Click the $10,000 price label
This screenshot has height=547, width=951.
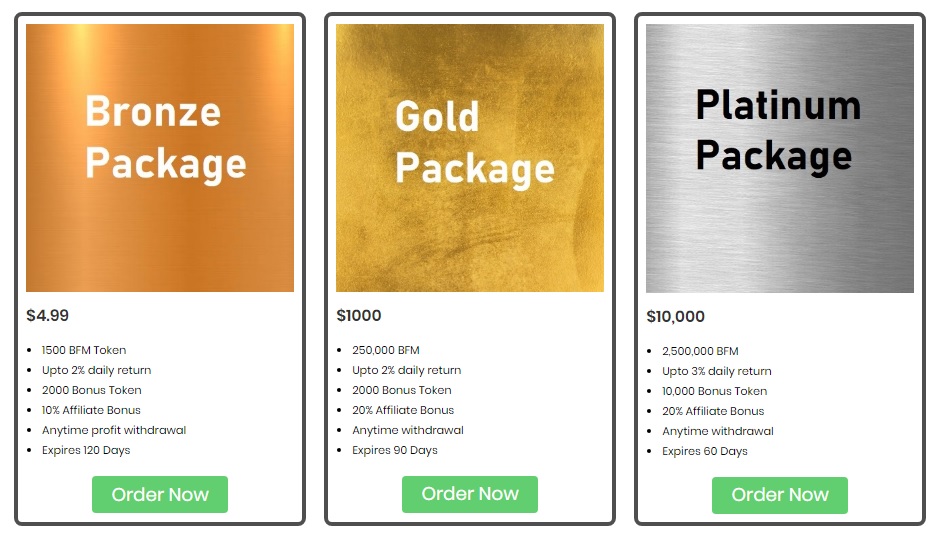click(x=676, y=317)
